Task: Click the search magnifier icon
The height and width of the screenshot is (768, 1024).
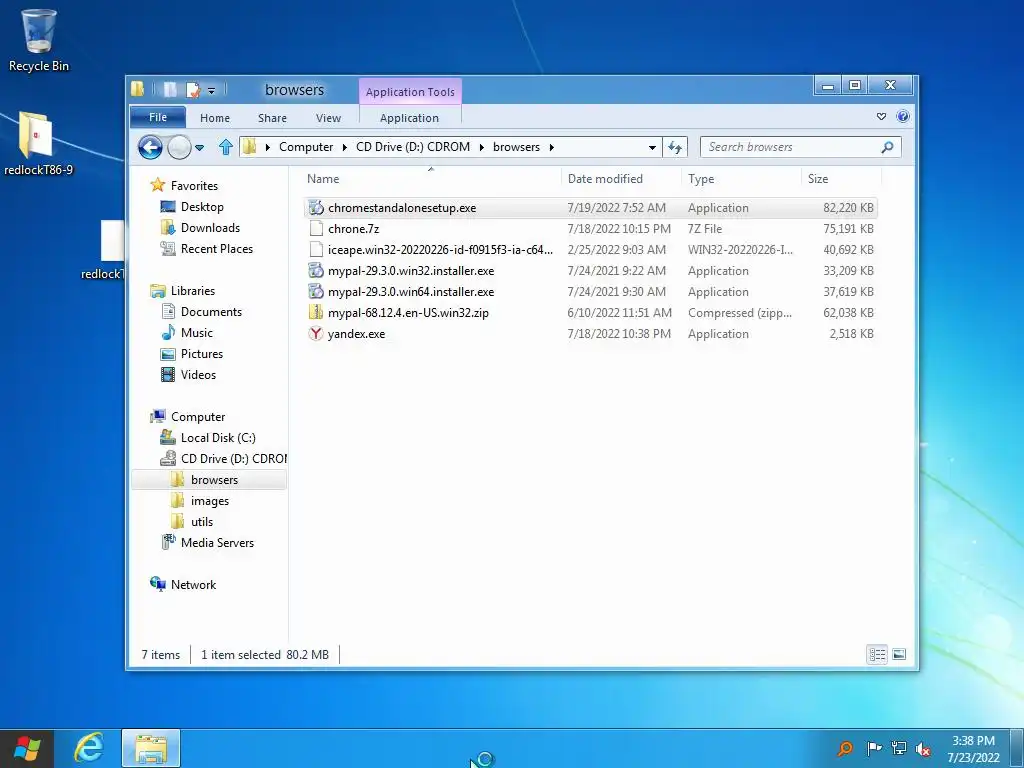Action: pyautogui.click(x=887, y=147)
